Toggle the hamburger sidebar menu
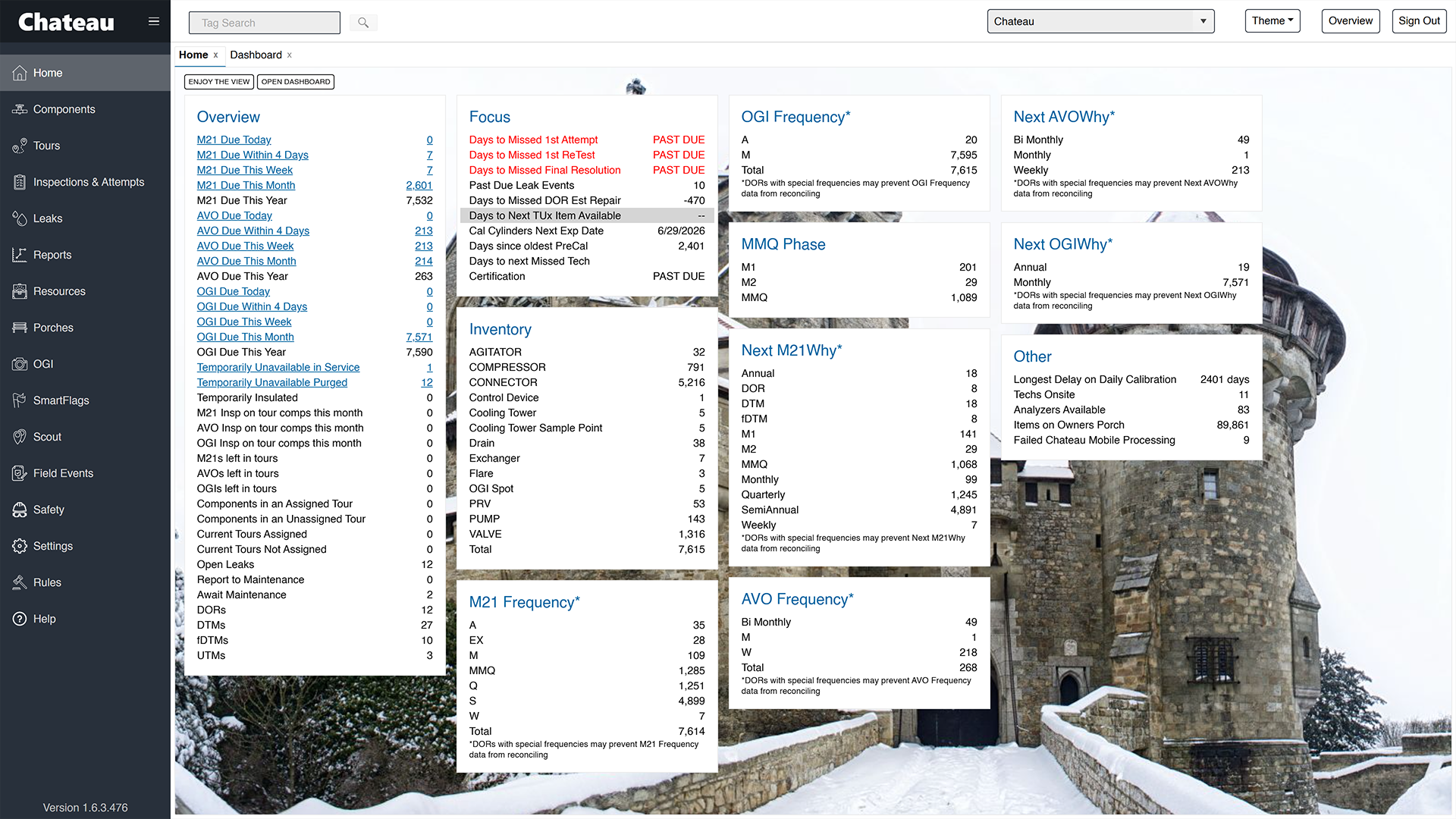This screenshot has height=819, width=1456. tap(154, 21)
